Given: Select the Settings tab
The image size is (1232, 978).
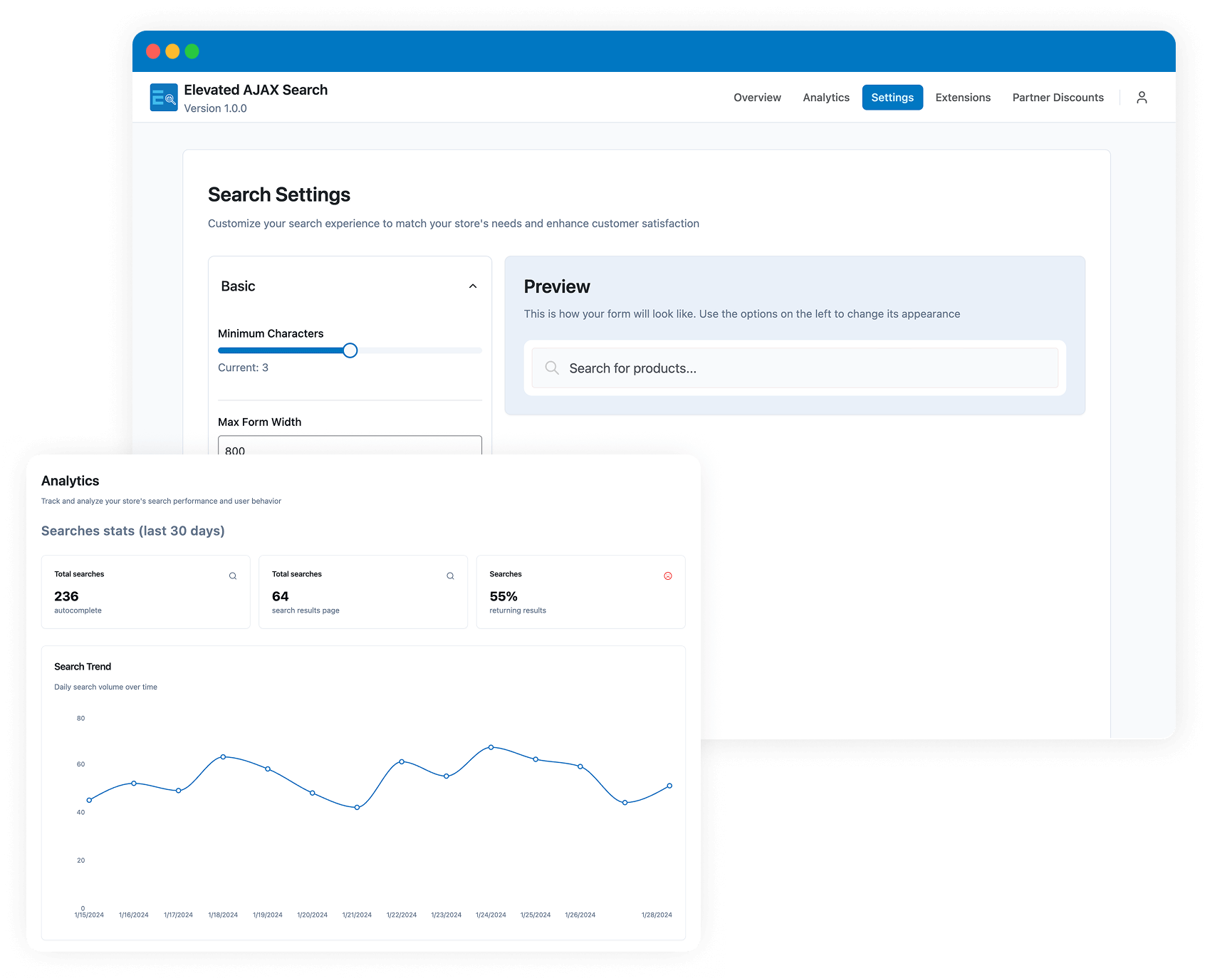Looking at the screenshot, I should click(x=892, y=98).
